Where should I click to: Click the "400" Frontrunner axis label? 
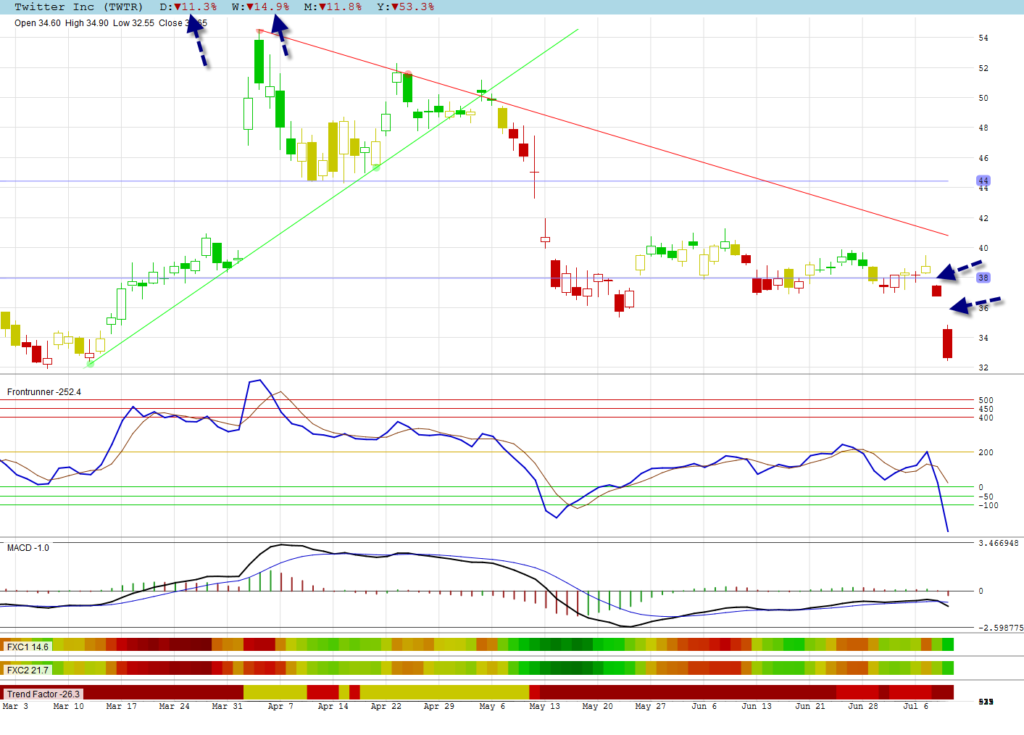click(x=986, y=418)
